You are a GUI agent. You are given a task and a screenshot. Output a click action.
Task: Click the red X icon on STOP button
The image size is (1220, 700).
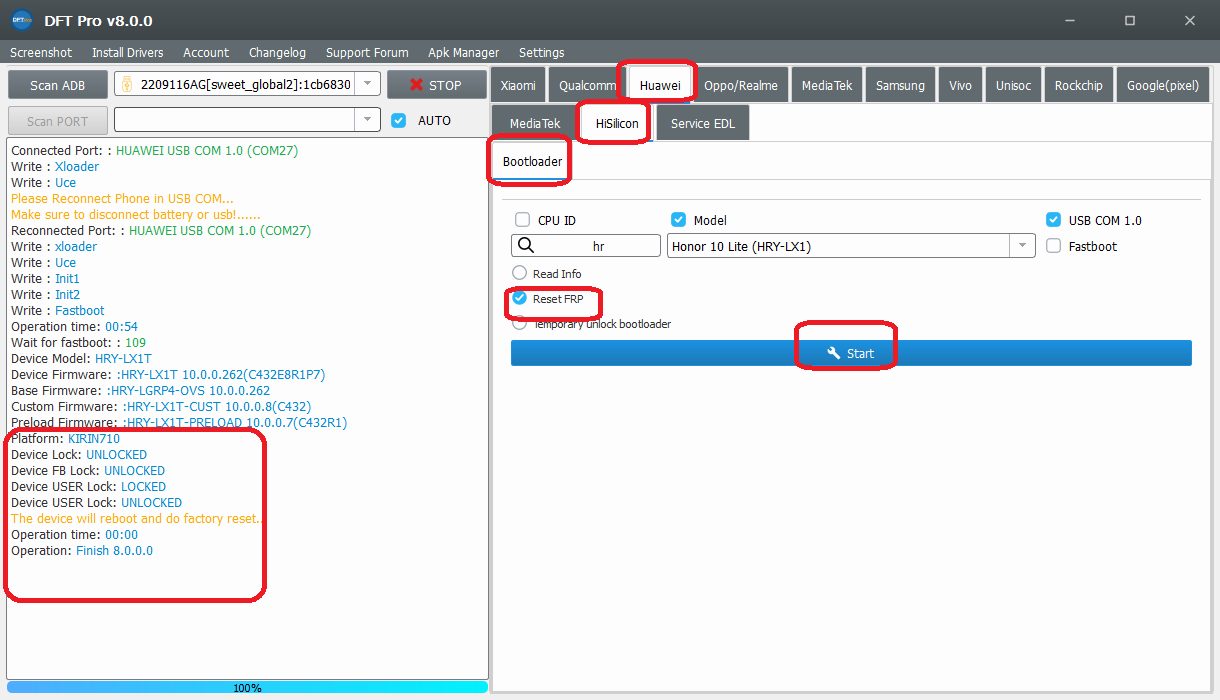pyautogui.click(x=416, y=85)
